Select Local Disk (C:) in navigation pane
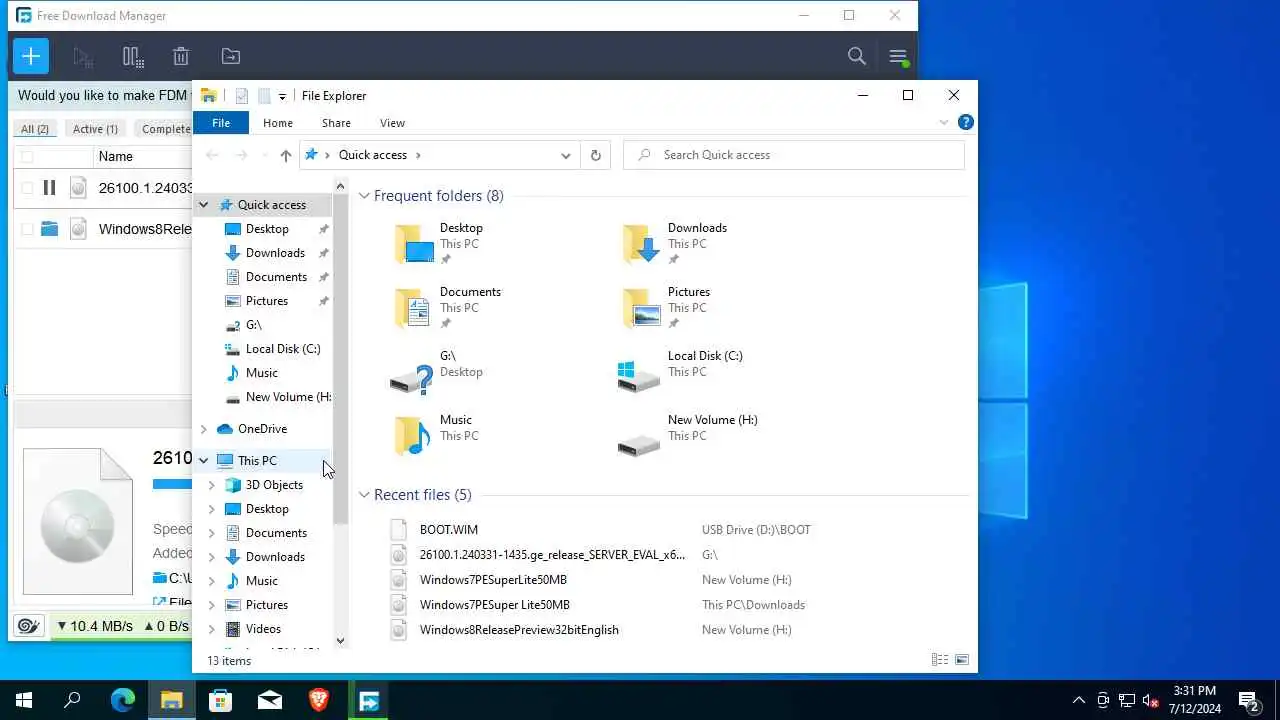Screen dimensions: 1280x720 (283, 349)
